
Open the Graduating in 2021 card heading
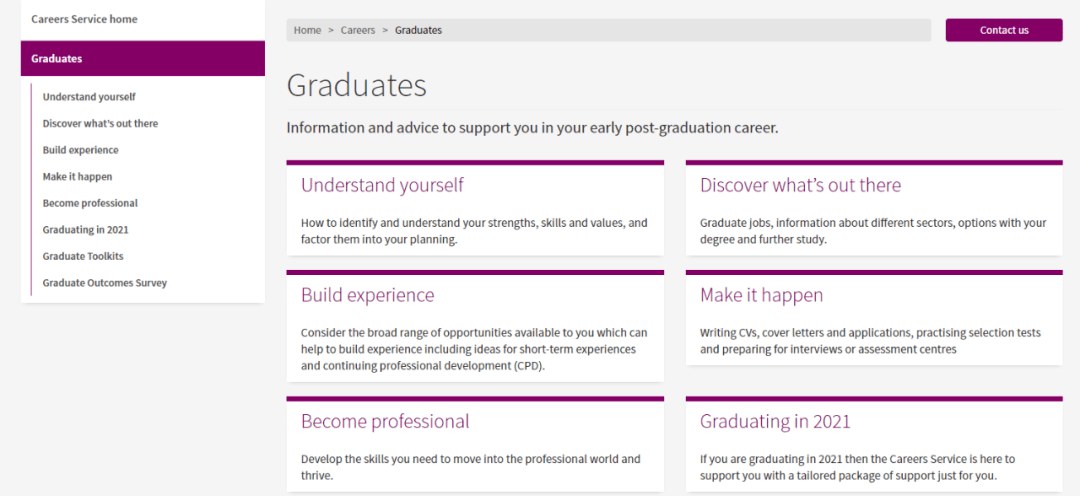coord(775,421)
